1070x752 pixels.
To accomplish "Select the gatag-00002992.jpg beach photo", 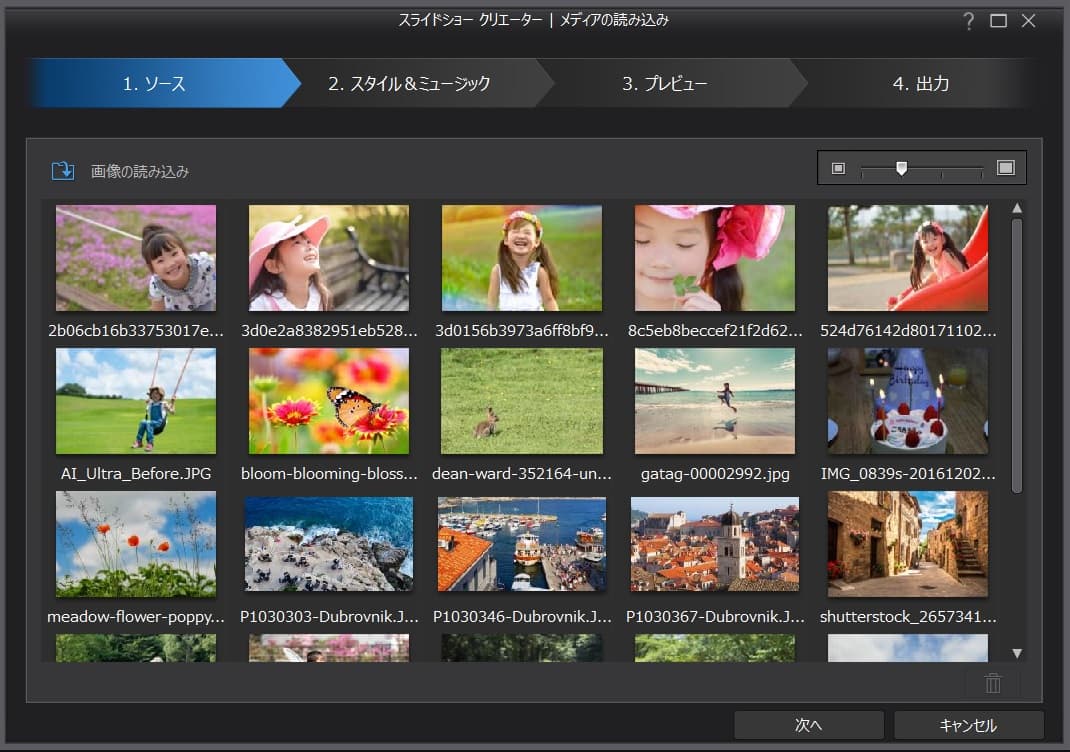I will 715,401.
